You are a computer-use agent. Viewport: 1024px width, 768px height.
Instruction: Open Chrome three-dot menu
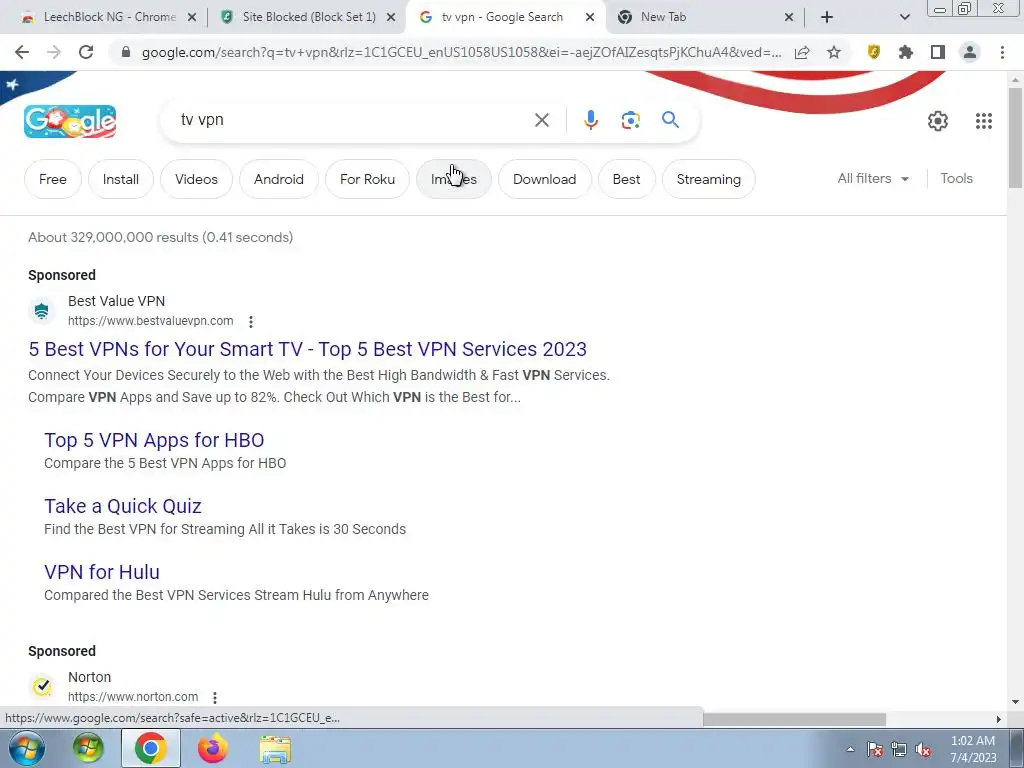tap(1002, 52)
